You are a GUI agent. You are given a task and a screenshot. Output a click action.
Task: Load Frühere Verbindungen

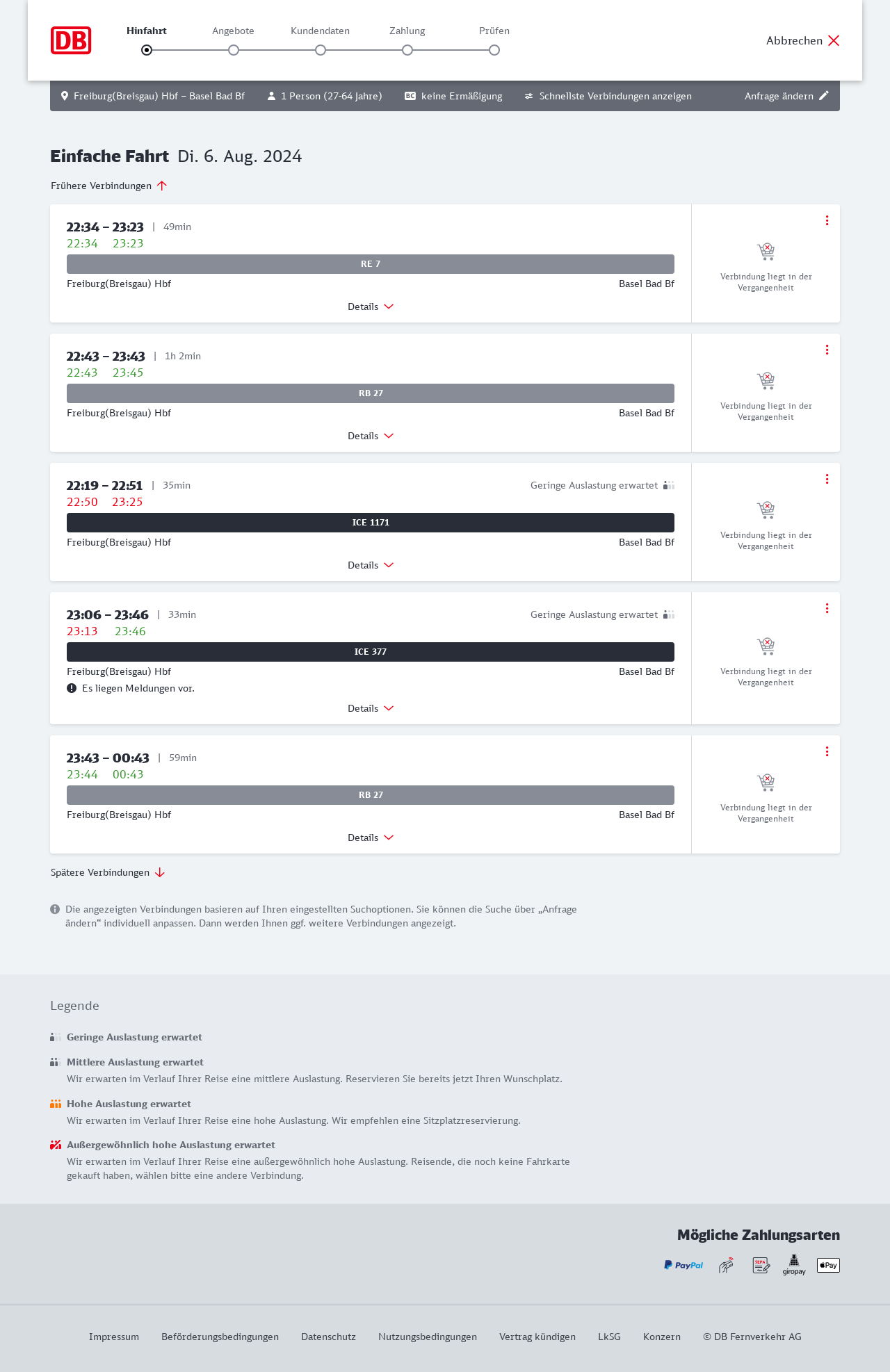pyautogui.click(x=109, y=186)
